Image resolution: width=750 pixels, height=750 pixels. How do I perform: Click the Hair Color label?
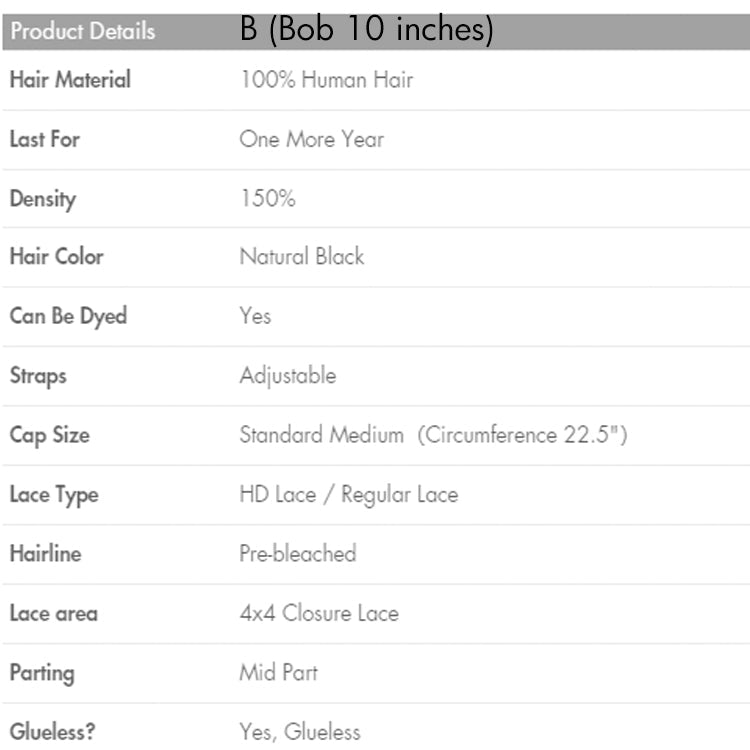57,257
